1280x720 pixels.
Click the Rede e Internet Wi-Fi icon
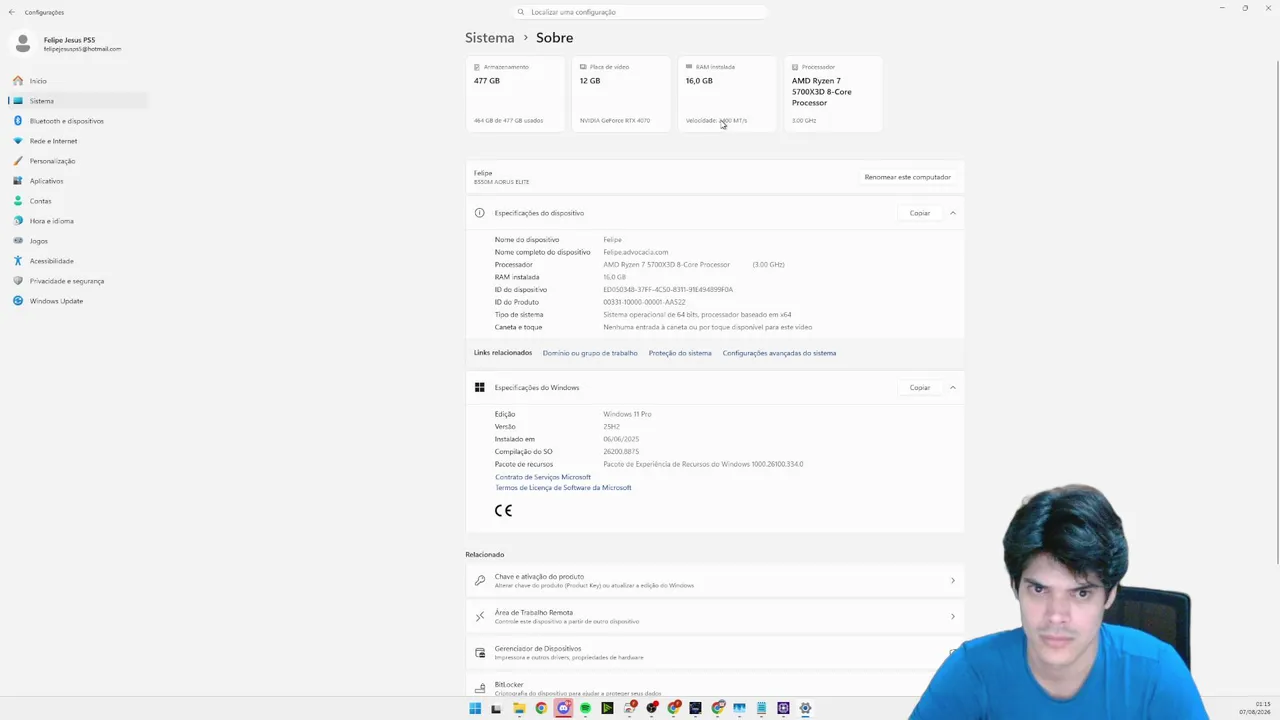pos(18,141)
